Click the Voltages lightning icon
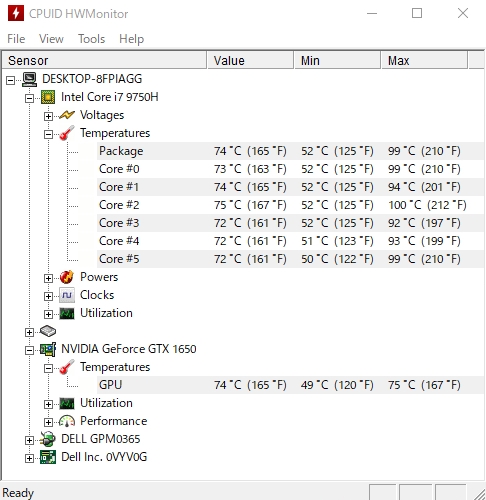The image size is (486, 500). [67, 115]
